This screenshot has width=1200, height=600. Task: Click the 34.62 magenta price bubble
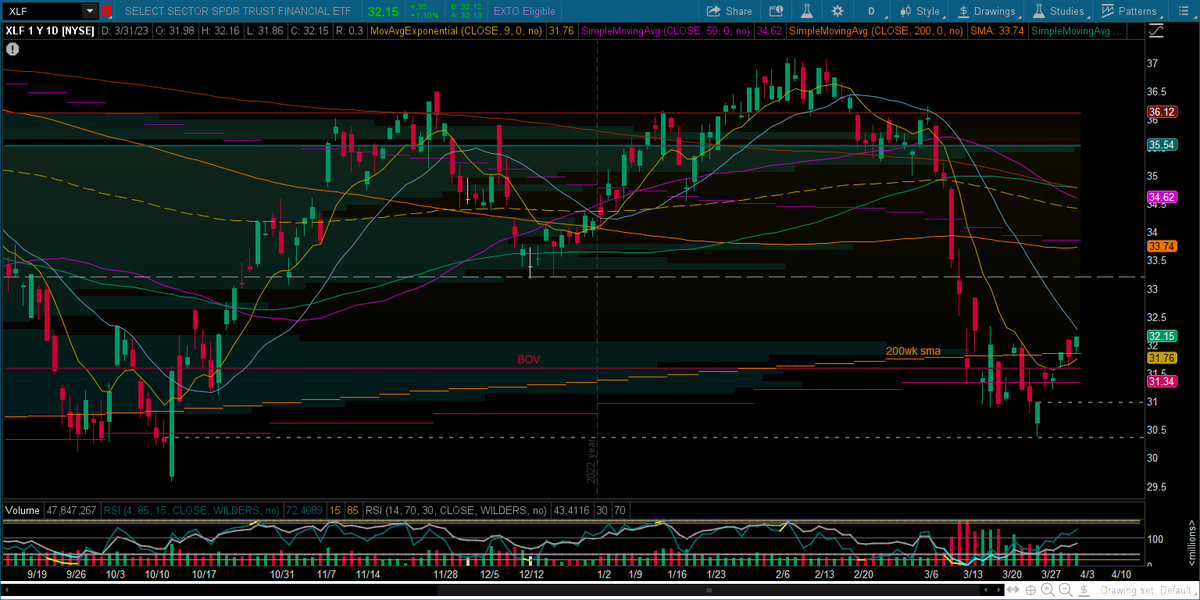tap(1161, 197)
